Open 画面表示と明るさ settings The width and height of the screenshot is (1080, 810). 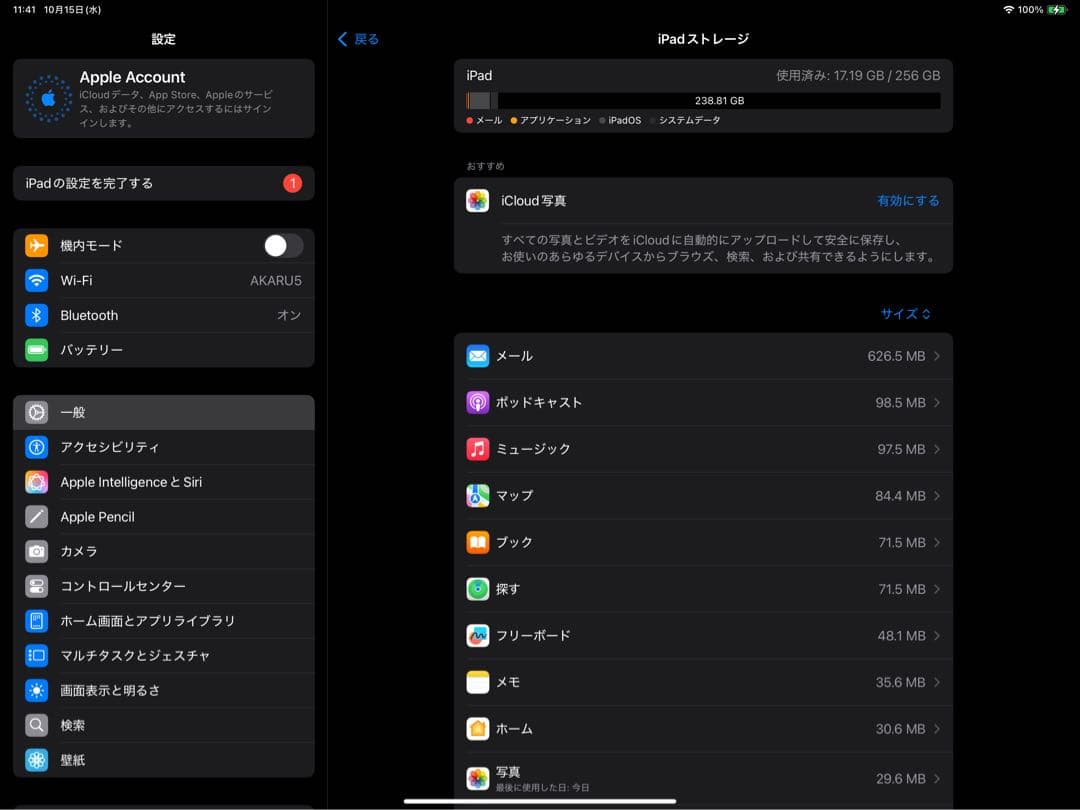[163, 690]
